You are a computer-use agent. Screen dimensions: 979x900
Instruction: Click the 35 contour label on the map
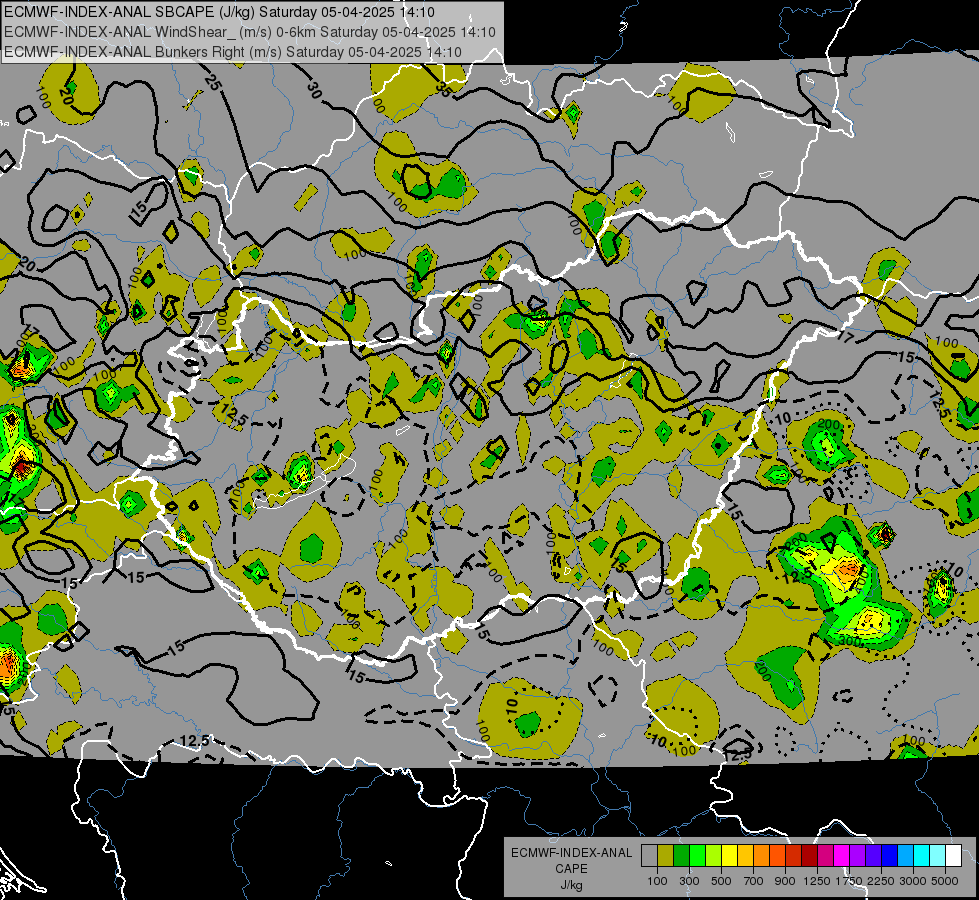[444, 89]
